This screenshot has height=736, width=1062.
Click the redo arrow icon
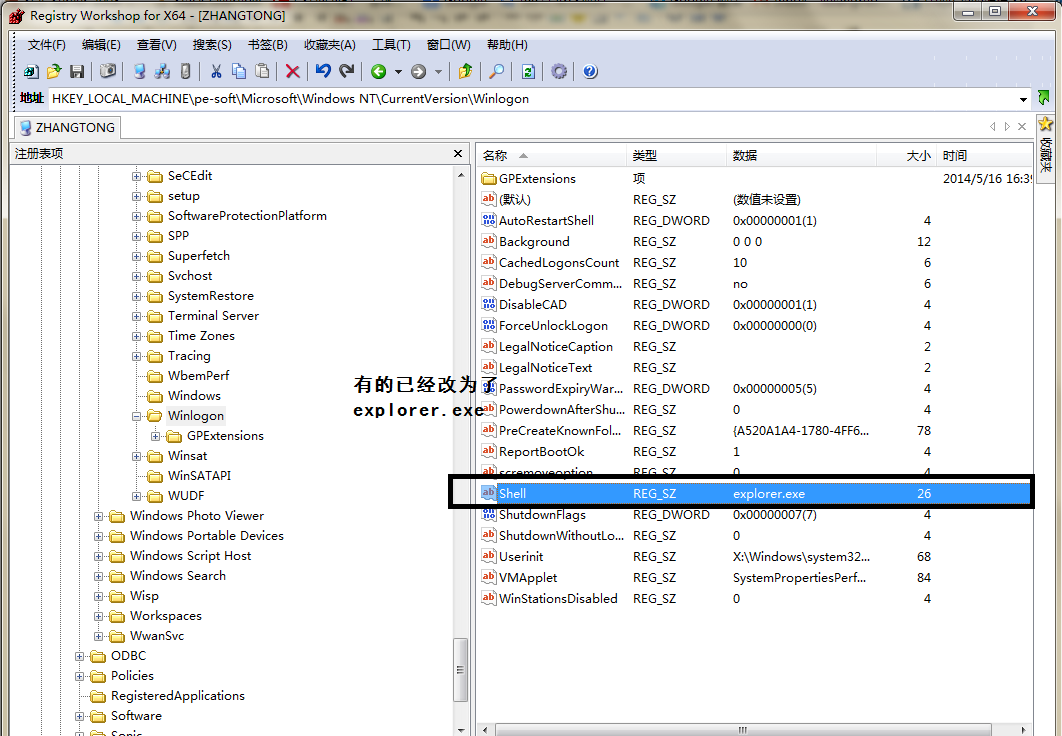(347, 71)
